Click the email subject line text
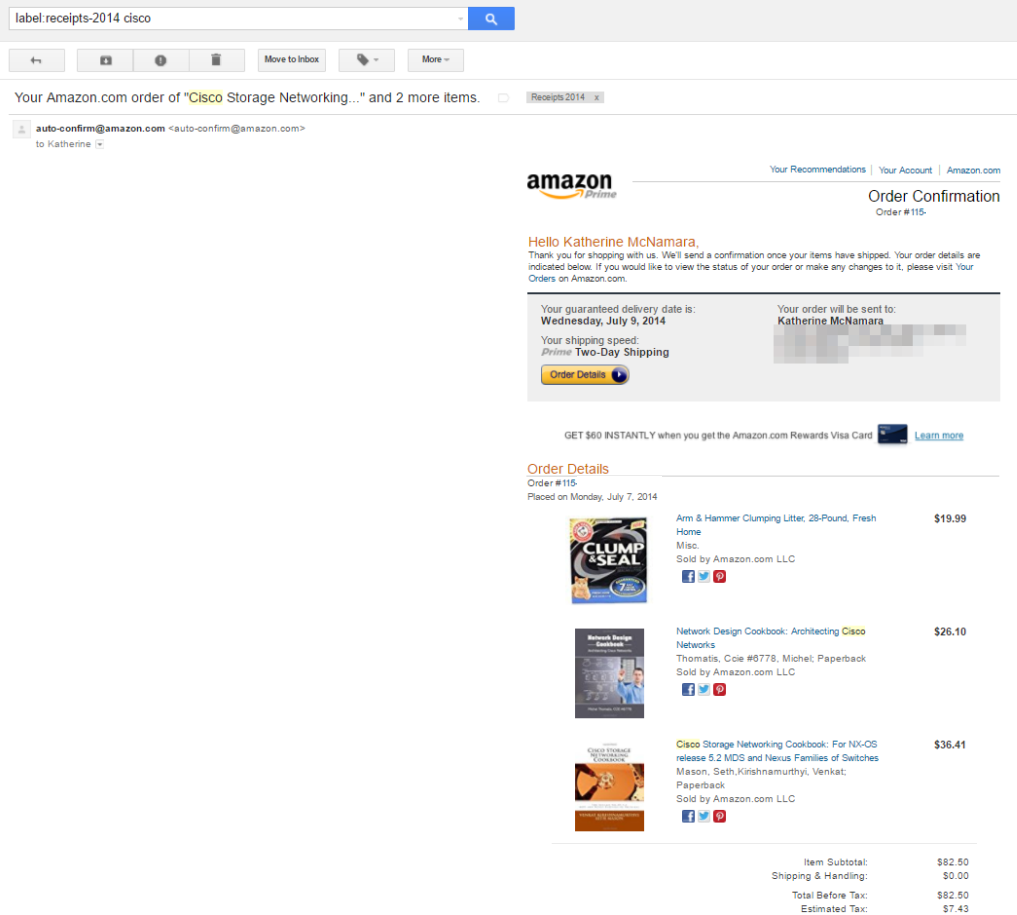Screen dimensions: 1017x915 pyautogui.click(x=247, y=97)
